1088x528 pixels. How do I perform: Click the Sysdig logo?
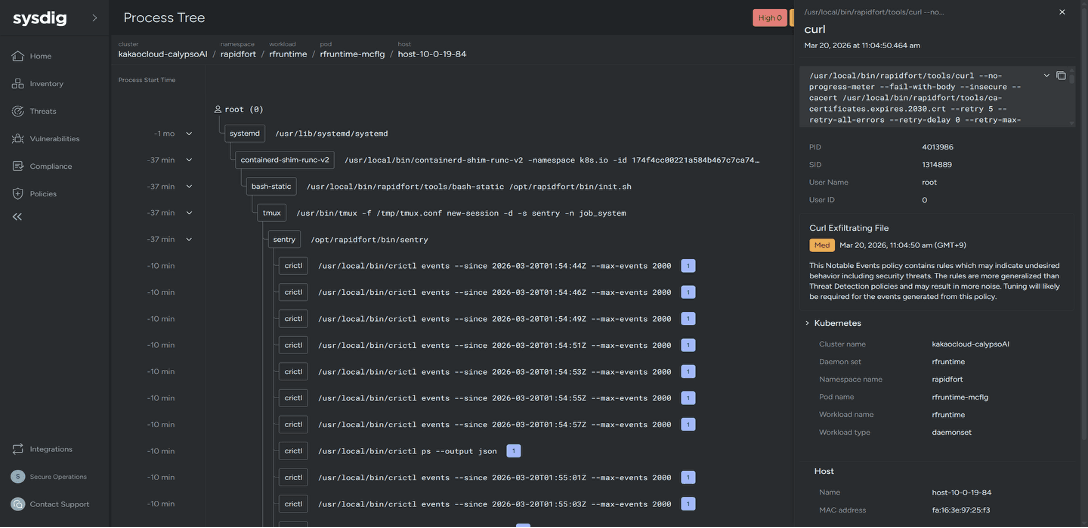40,19
